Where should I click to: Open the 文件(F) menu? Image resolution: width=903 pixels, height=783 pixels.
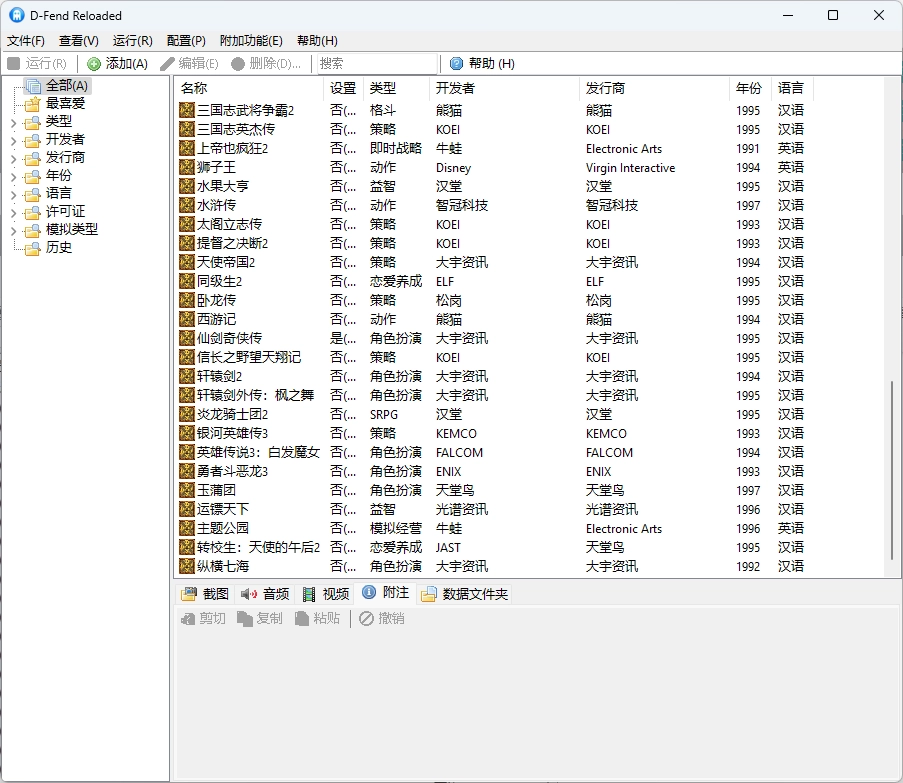(26, 41)
